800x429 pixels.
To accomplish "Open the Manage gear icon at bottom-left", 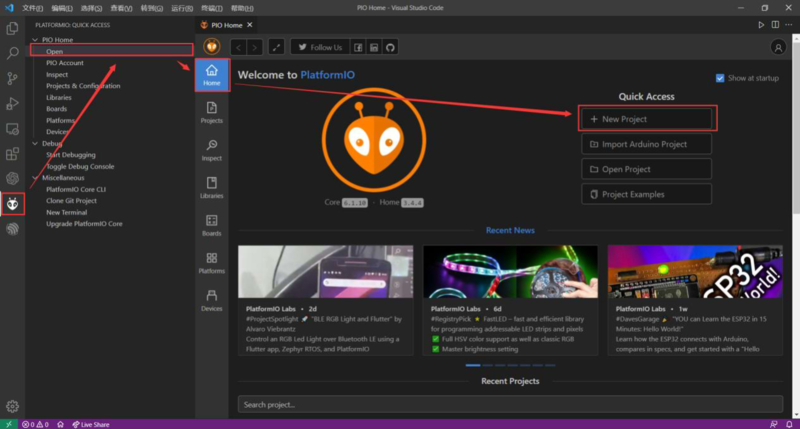I will pos(13,406).
